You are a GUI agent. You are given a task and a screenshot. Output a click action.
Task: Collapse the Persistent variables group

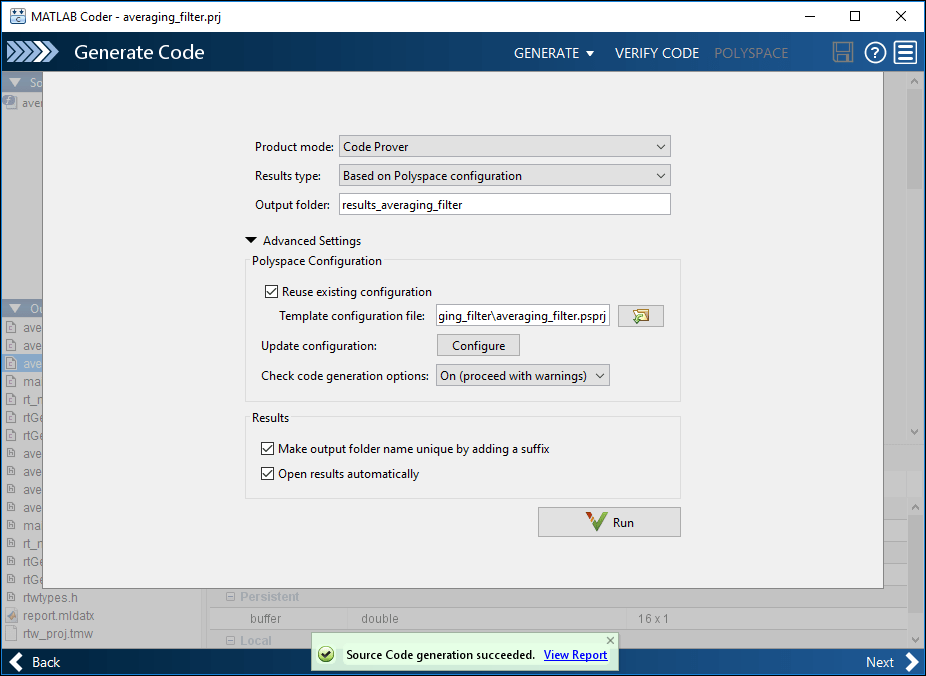[230, 597]
